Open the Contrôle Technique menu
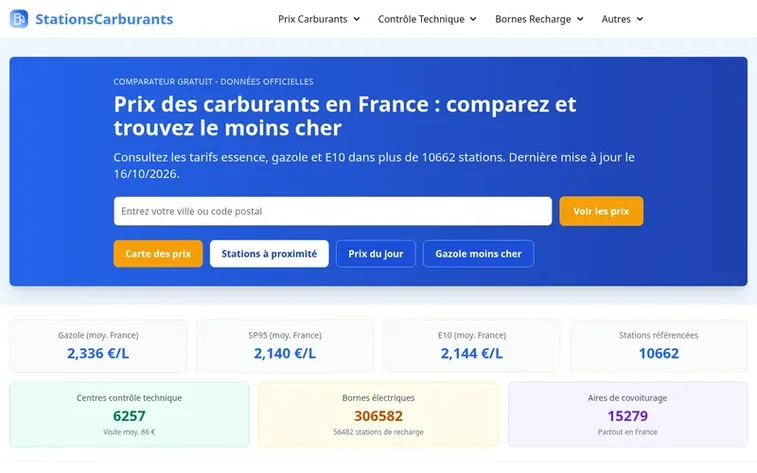This screenshot has width=757, height=473. (x=427, y=19)
